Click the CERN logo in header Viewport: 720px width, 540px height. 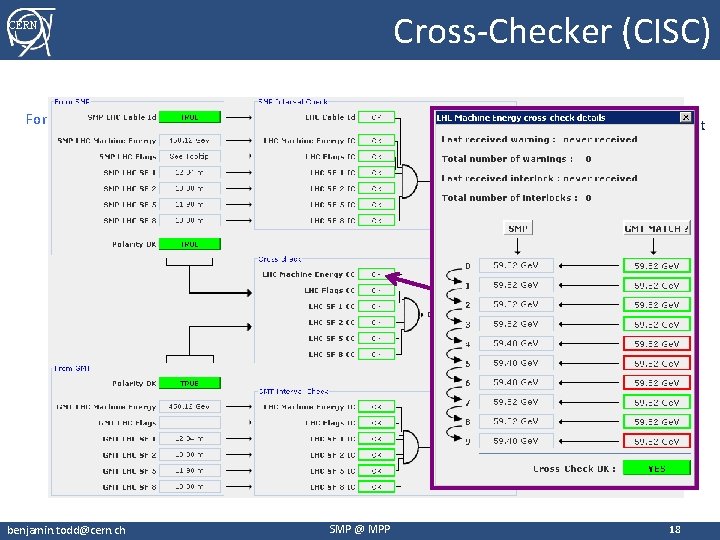coord(30,31)
